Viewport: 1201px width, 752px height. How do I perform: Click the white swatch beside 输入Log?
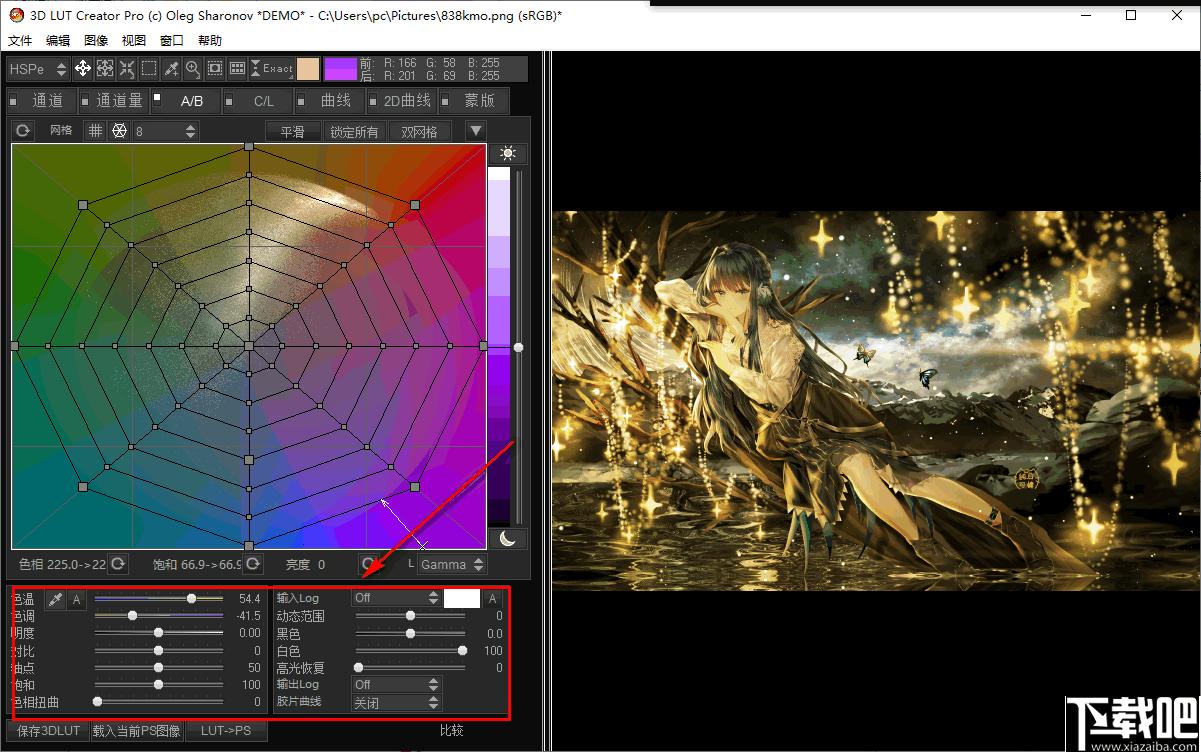pyautogui.click(x=461, y=598)
